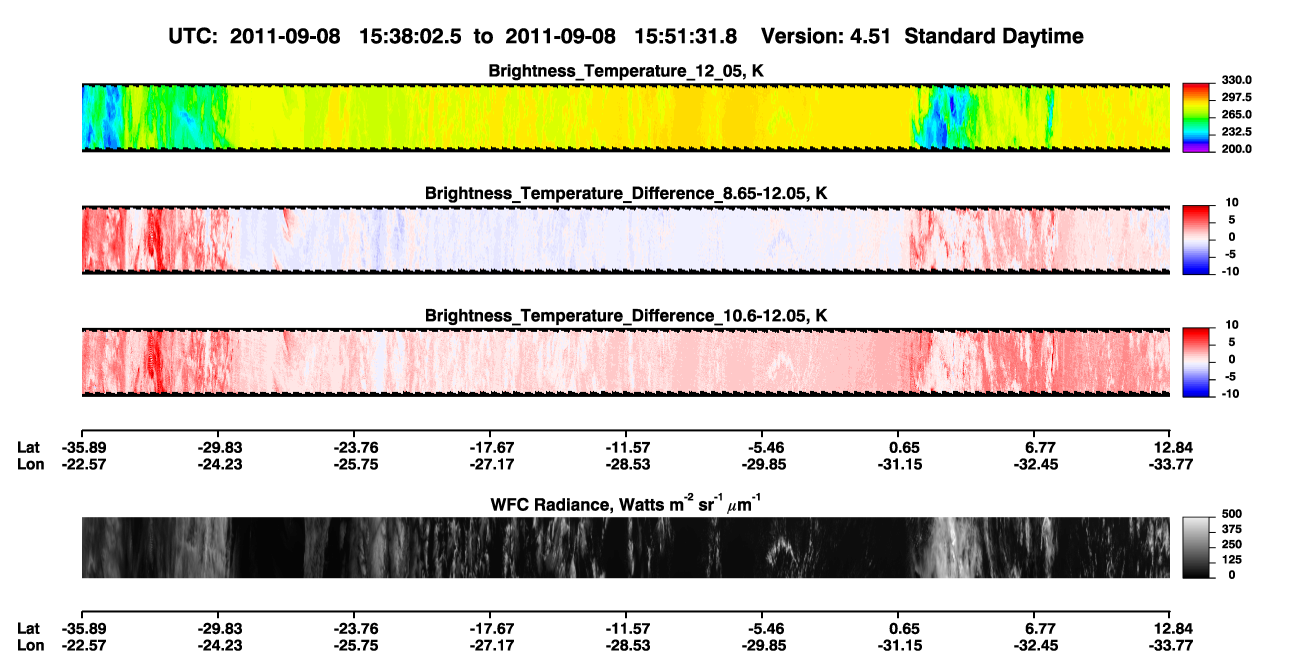The image size is (1300, 667).
Task: Click the 200.0 colorbar tick label
Action: pos(1237,148)
